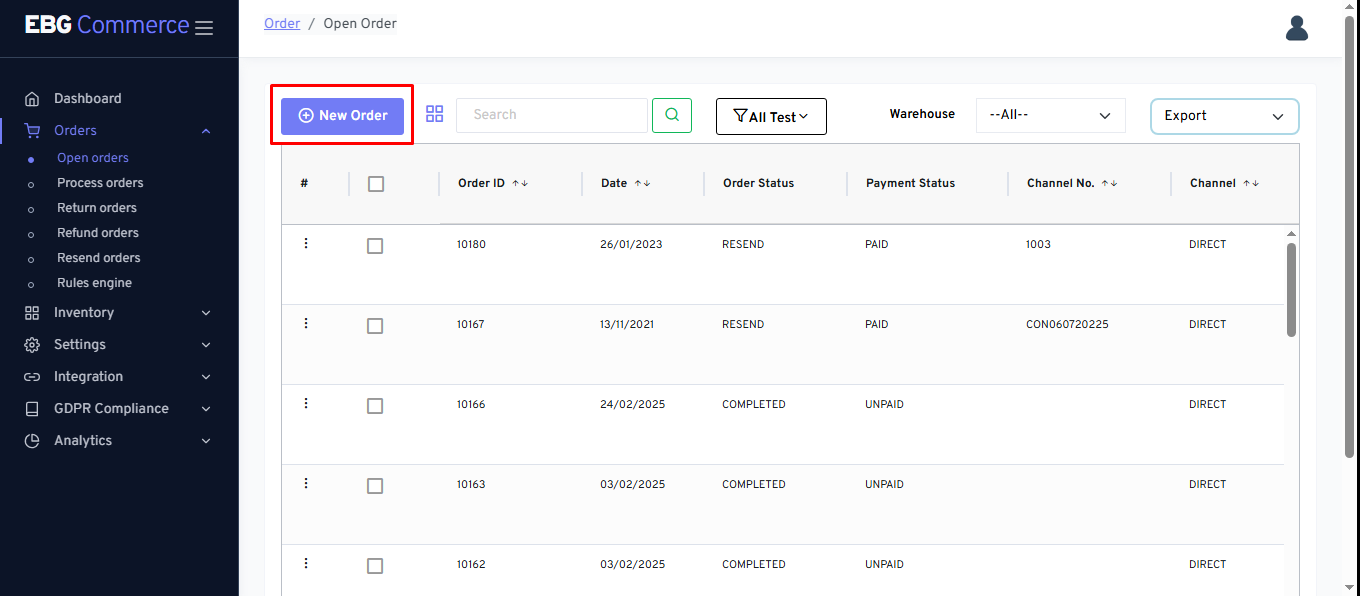Click the green search magnifier button
The width and height of the screenshot is (1360, 596).
[x=672, y=115]
